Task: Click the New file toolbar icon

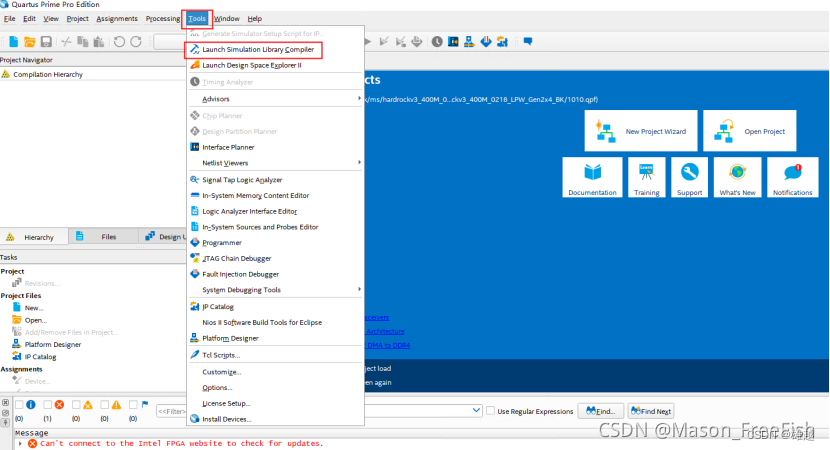Action: pyautogui.click(x=14, y=41)
